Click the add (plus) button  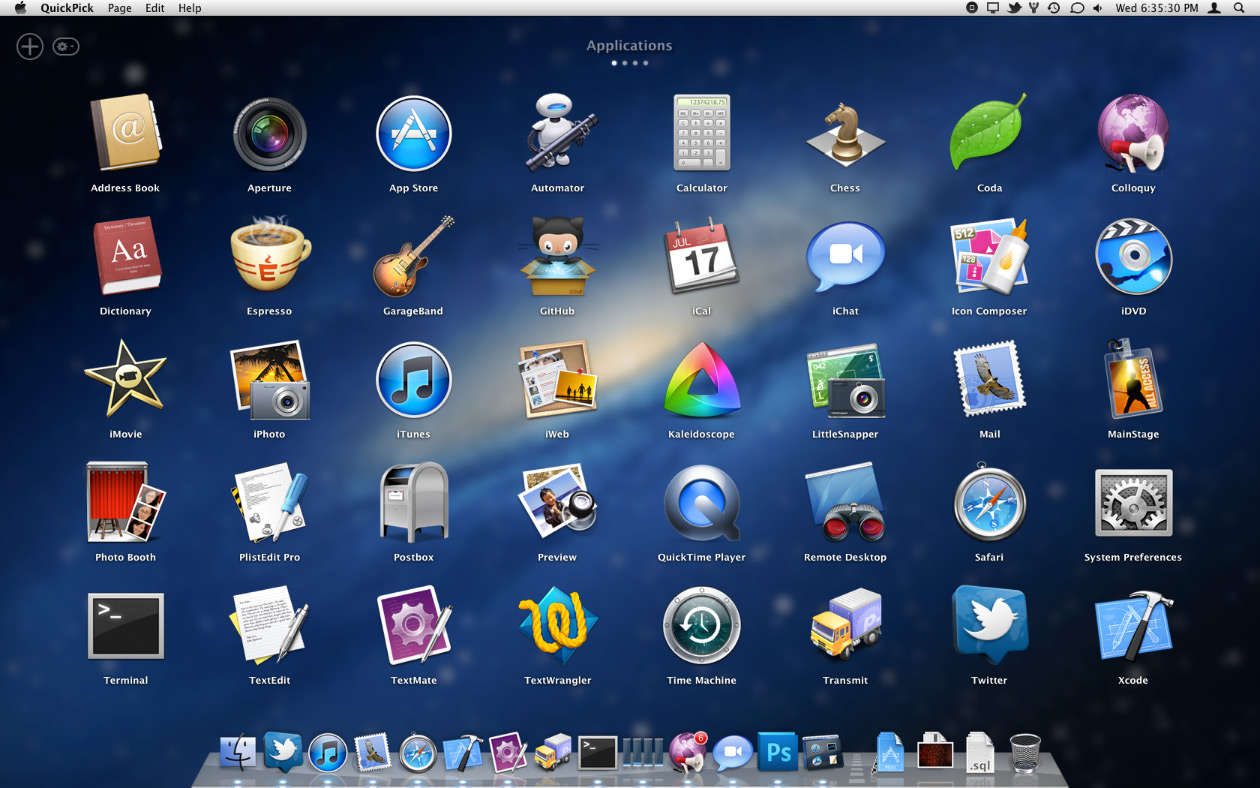(30, 46)
